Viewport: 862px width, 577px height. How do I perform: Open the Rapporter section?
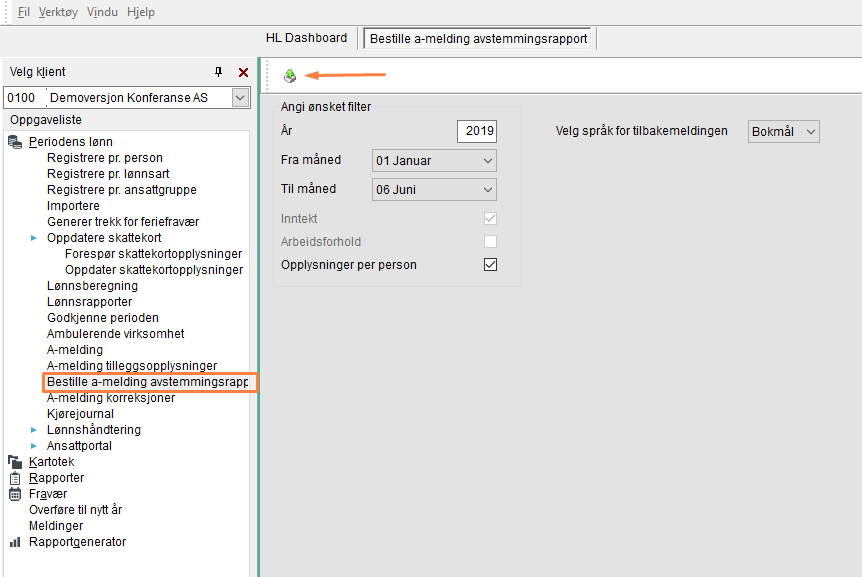[x=56, y=478]
